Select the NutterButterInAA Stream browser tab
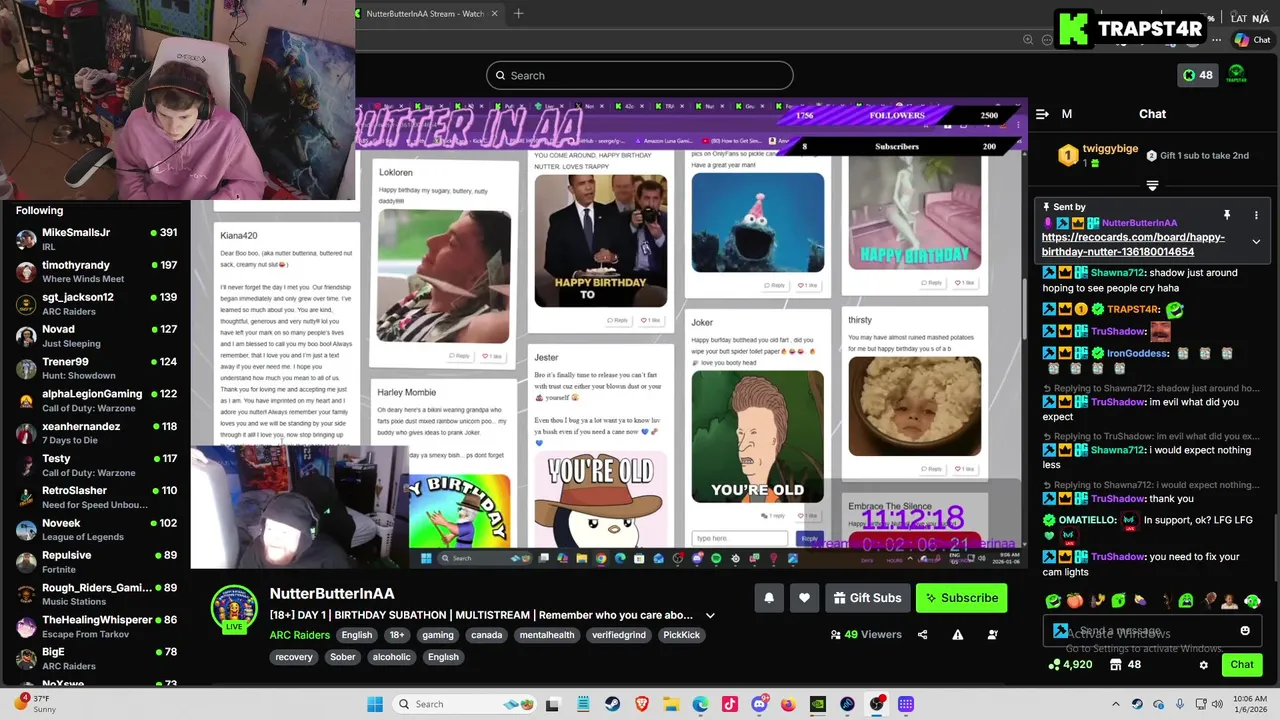This screenshot has width=1280, height=720. 425,14
